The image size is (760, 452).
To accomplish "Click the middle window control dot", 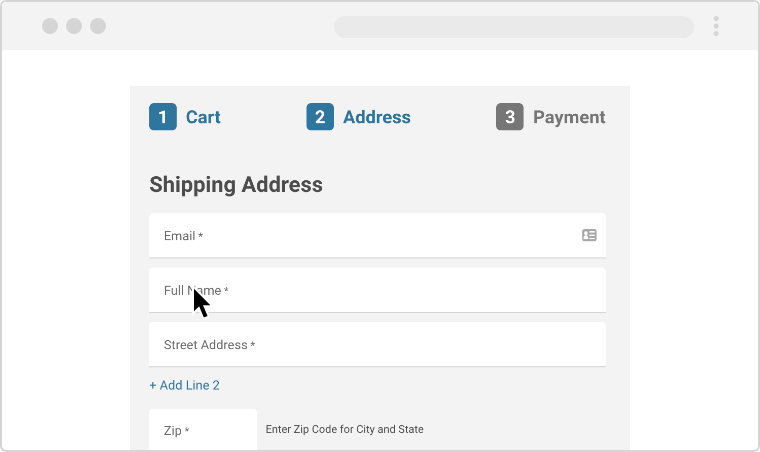I will click(x=74, y=26).
